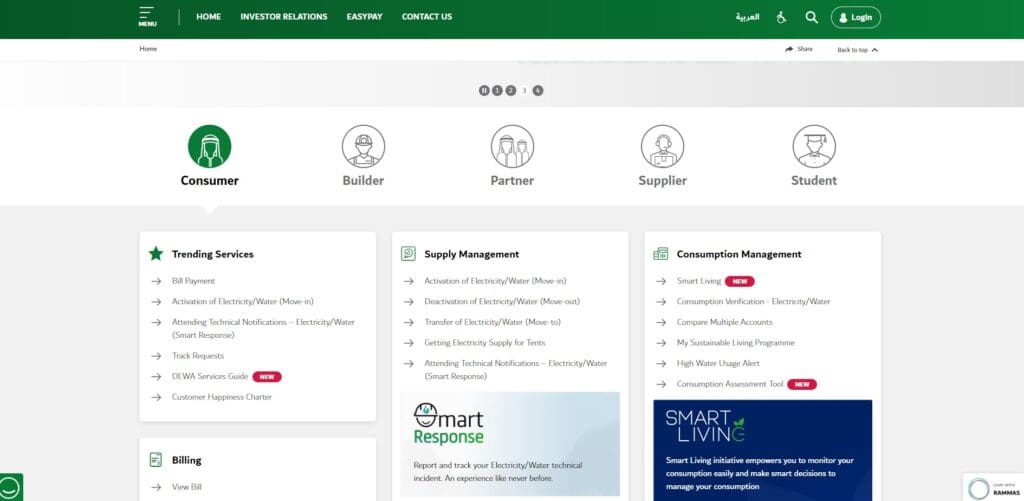Image resolution: width=1024 pixels, height=501 pixels.
Task: Open the Bill Payment link
Action: point(193,281)
